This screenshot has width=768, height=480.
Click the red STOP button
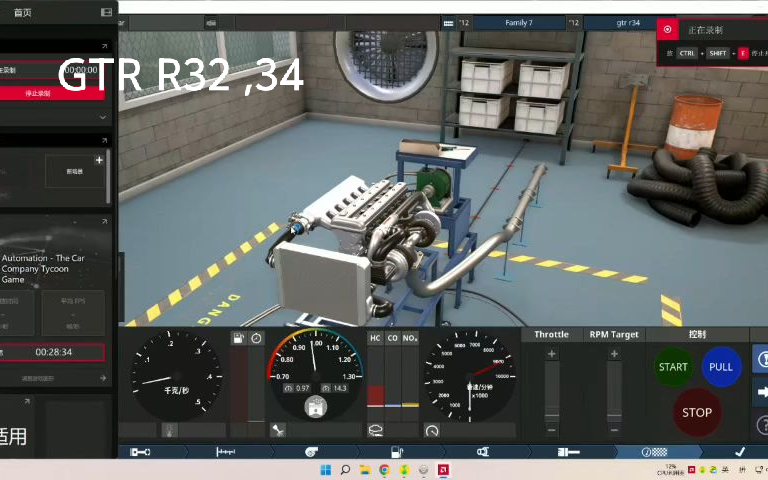click(x=696, y=412)
